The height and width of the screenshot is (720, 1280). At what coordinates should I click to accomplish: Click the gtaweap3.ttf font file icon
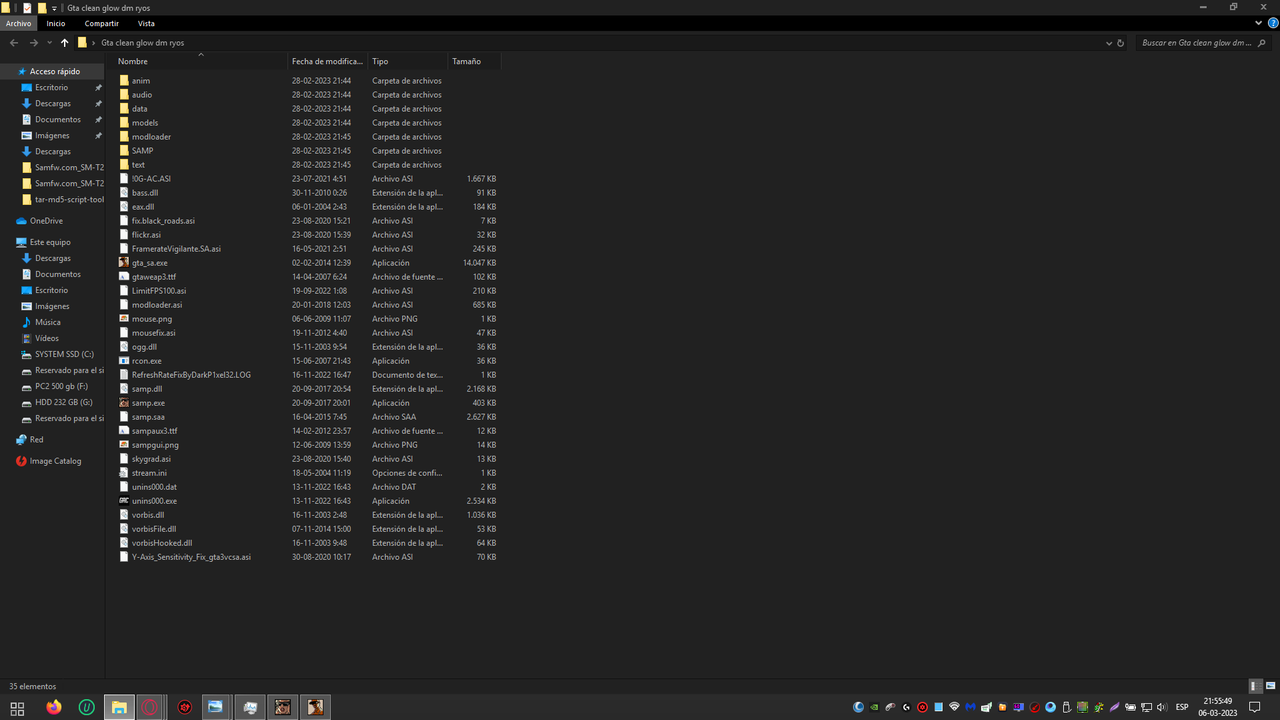124,277
